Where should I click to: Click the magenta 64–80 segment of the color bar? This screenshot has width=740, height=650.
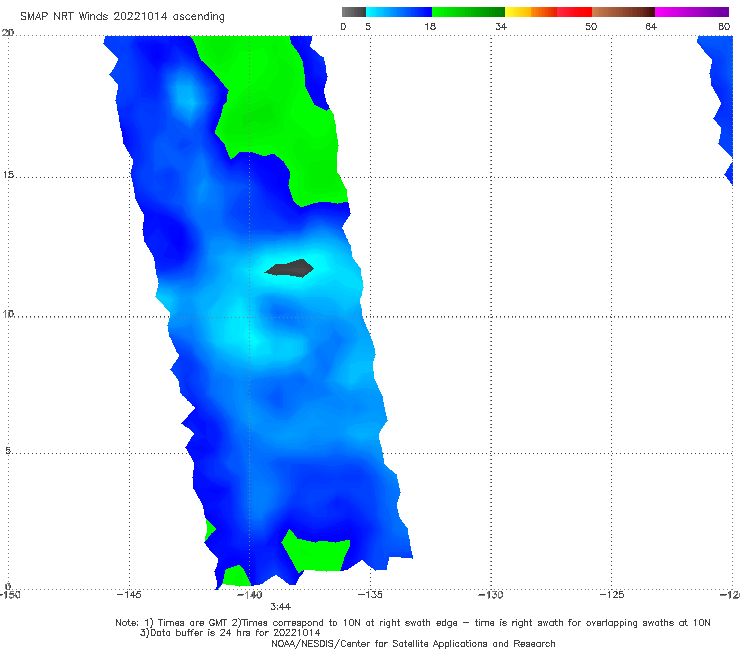pos(692,12)
